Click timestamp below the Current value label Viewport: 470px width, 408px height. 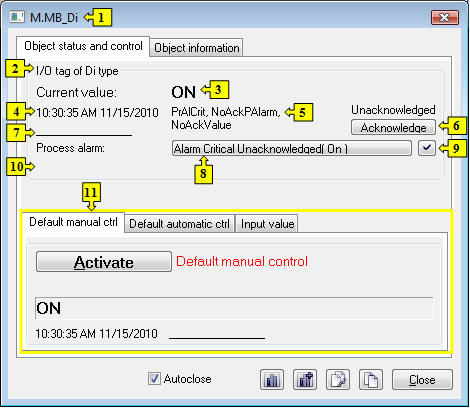(x=97, y=113)
